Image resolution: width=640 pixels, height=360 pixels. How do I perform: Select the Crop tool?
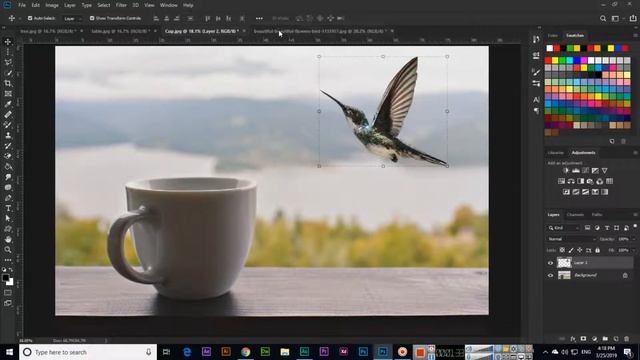(8, 83)
